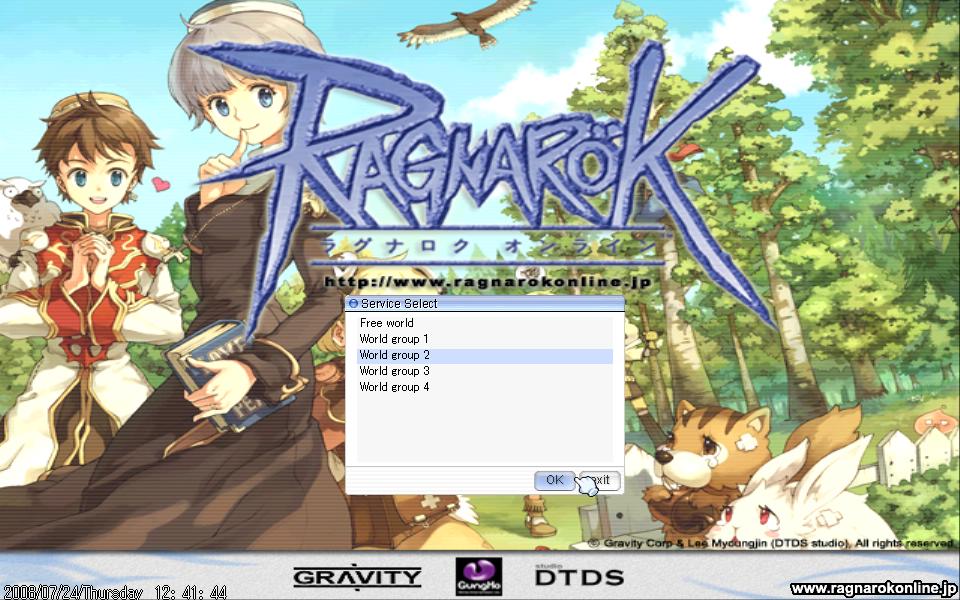Click the GungHo logo at the bottom
The image size is (960, 600).
[479, 576]
